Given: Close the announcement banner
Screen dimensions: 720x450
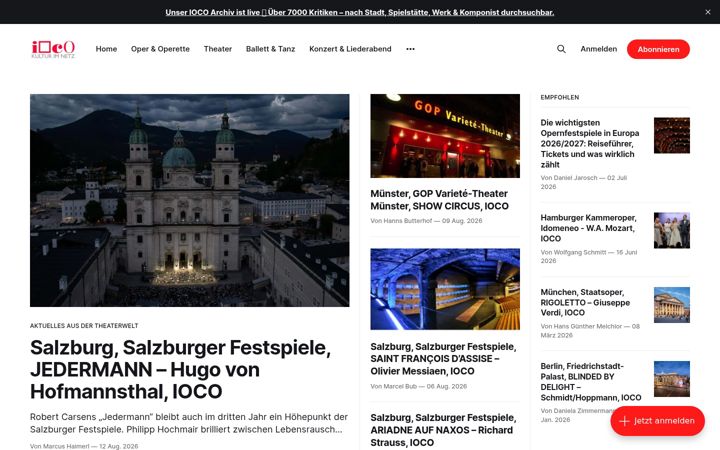Looking at the screenshot, I should (x=708, y=12).
